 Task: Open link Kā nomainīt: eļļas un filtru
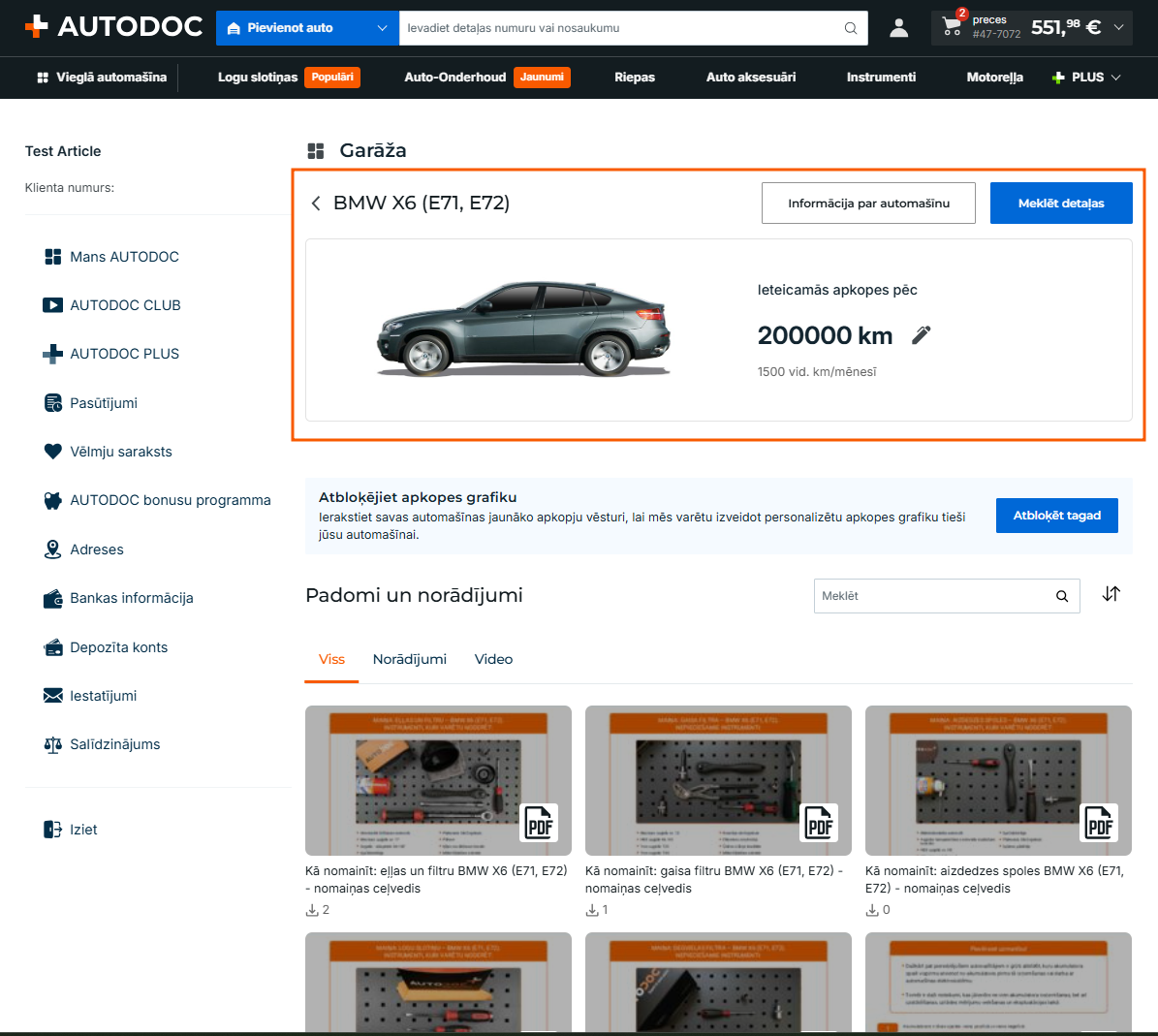coord(436,879)
